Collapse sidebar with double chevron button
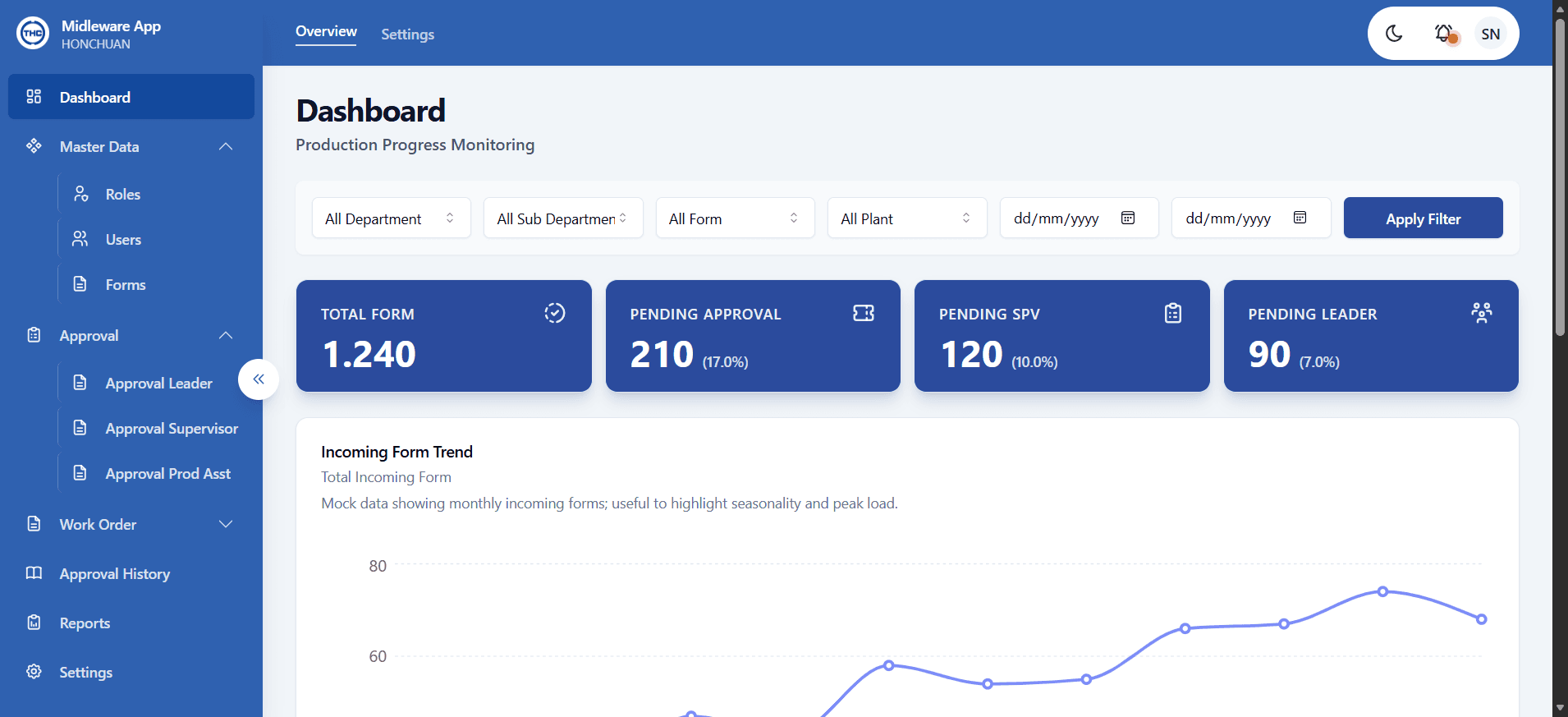This screenshot has width=1568, height=717. [x=259, y=379]
